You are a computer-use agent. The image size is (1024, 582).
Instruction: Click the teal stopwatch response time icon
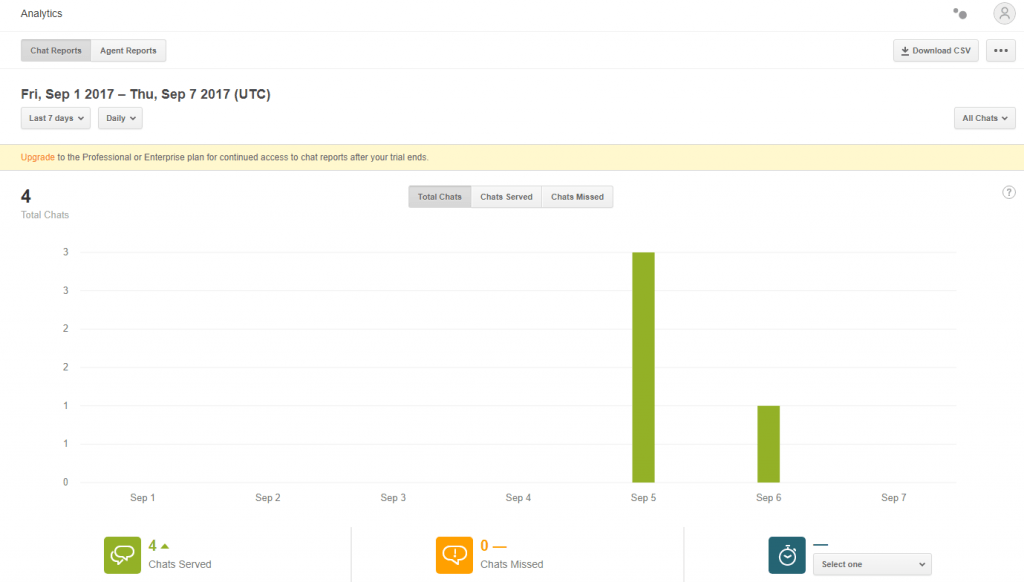point(786,554)
